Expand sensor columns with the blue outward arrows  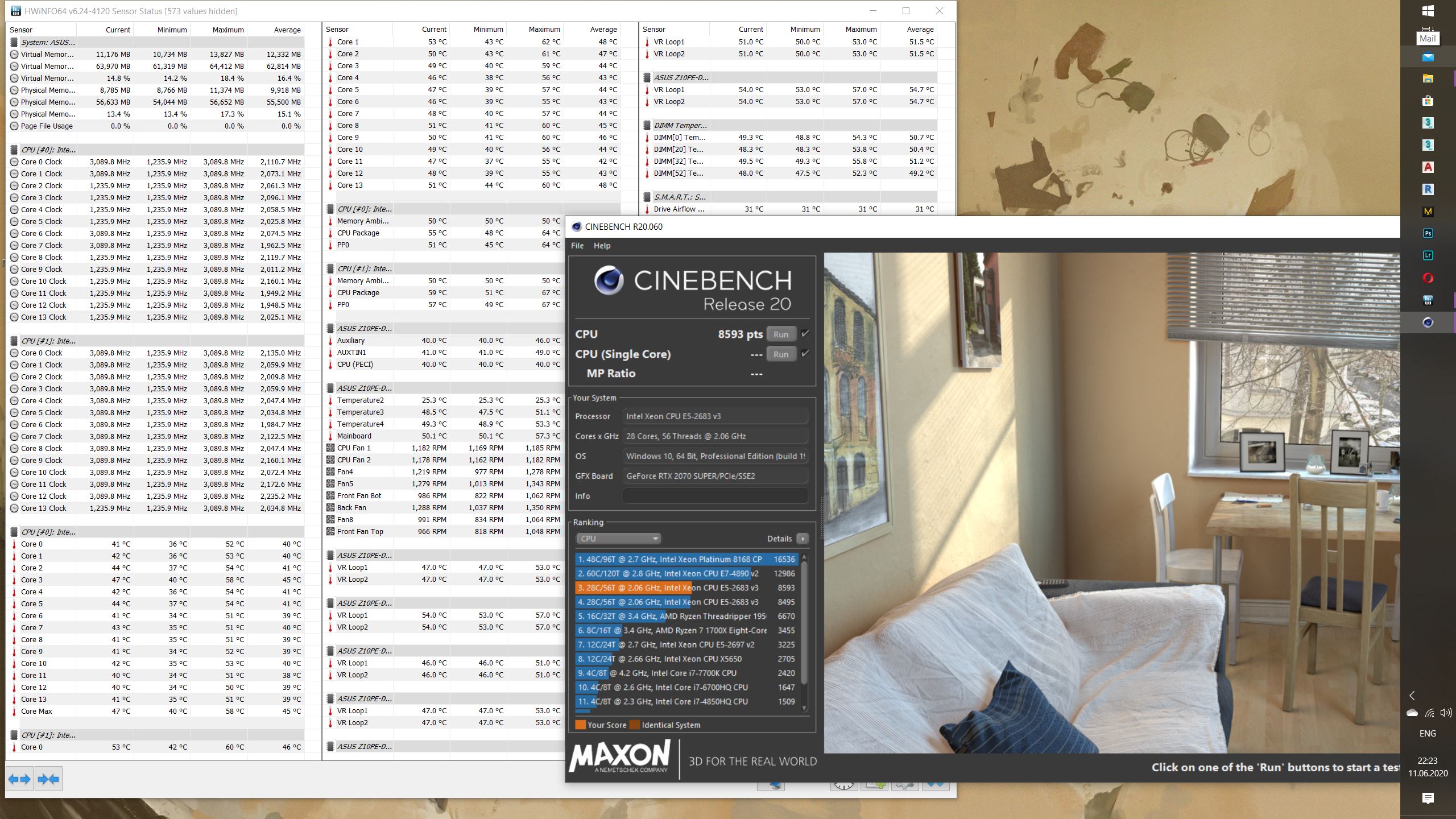click(19, 779)
